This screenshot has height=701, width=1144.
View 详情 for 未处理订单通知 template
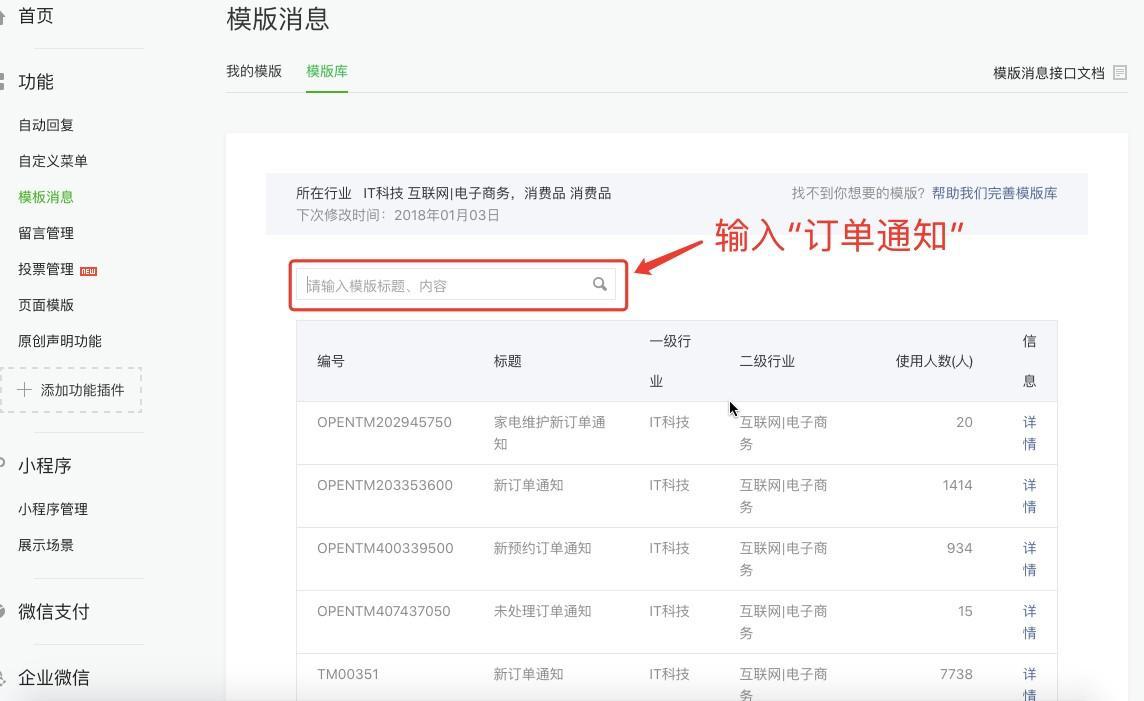coord(1029,622)
